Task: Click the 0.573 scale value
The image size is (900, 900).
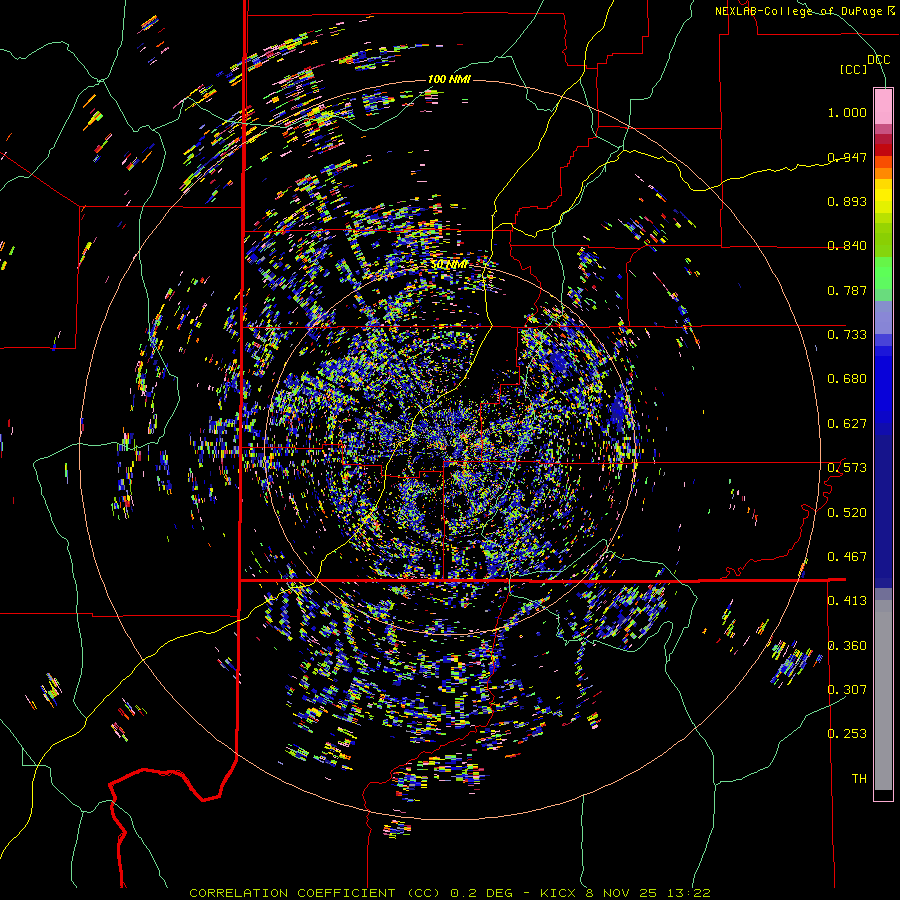Action: click(847, 467)
